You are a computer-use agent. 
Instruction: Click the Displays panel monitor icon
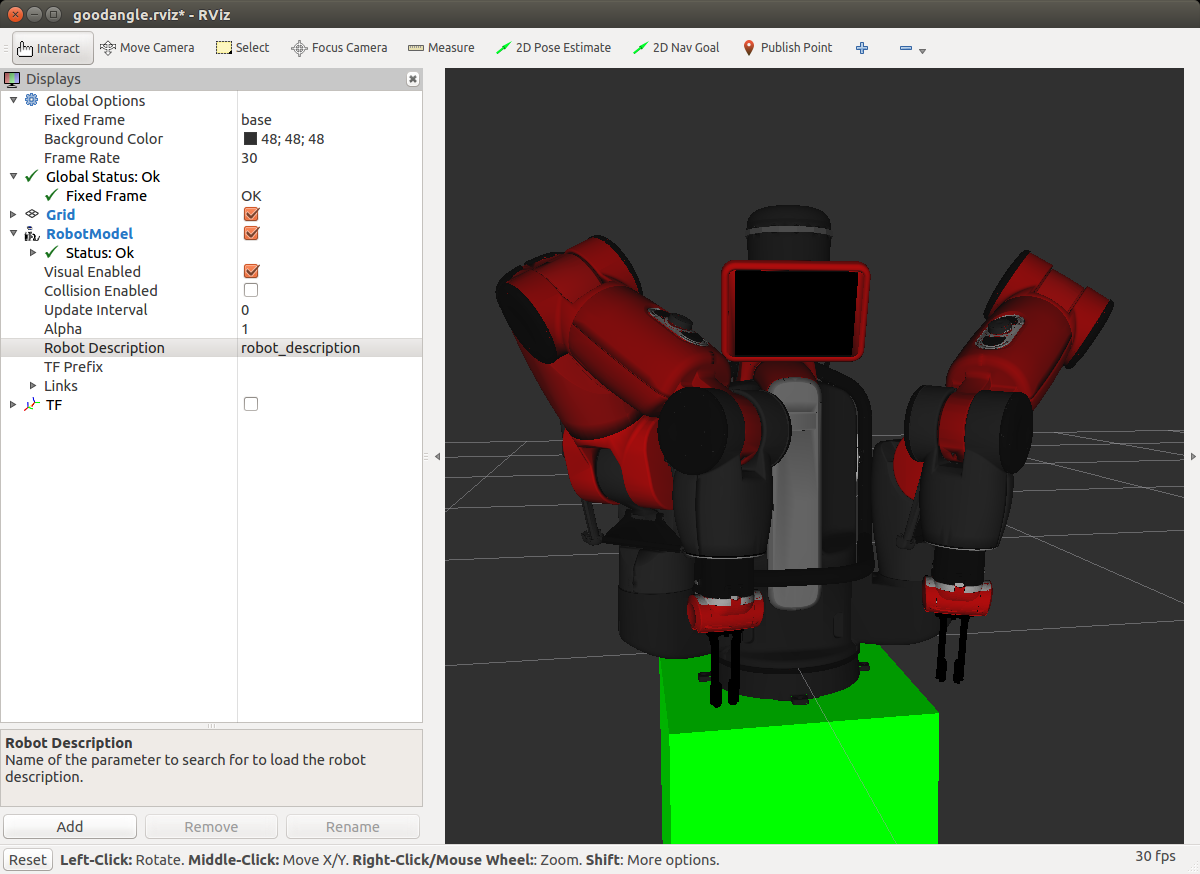click(12, 79)
